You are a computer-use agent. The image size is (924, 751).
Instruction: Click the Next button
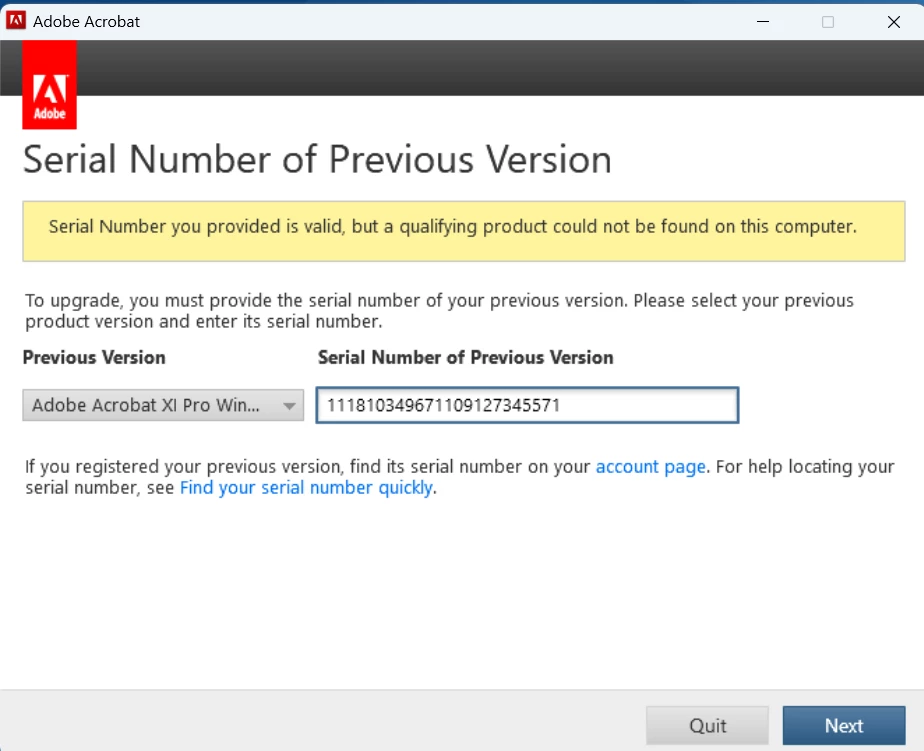pyautogui.click(x=844, y=726)
